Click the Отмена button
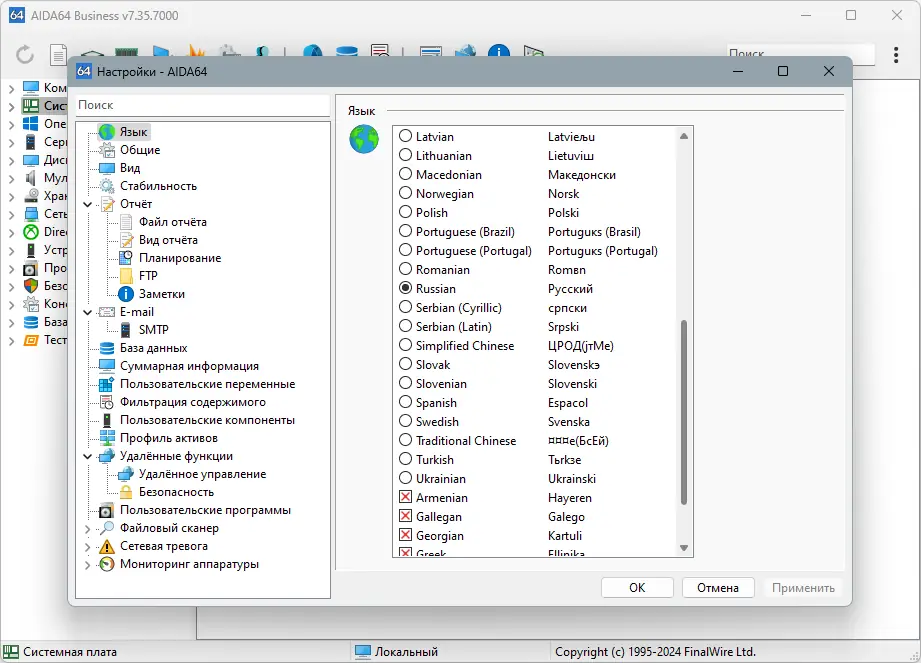The width and height of the screenshot is (921, 663). (x=718, y=588)
